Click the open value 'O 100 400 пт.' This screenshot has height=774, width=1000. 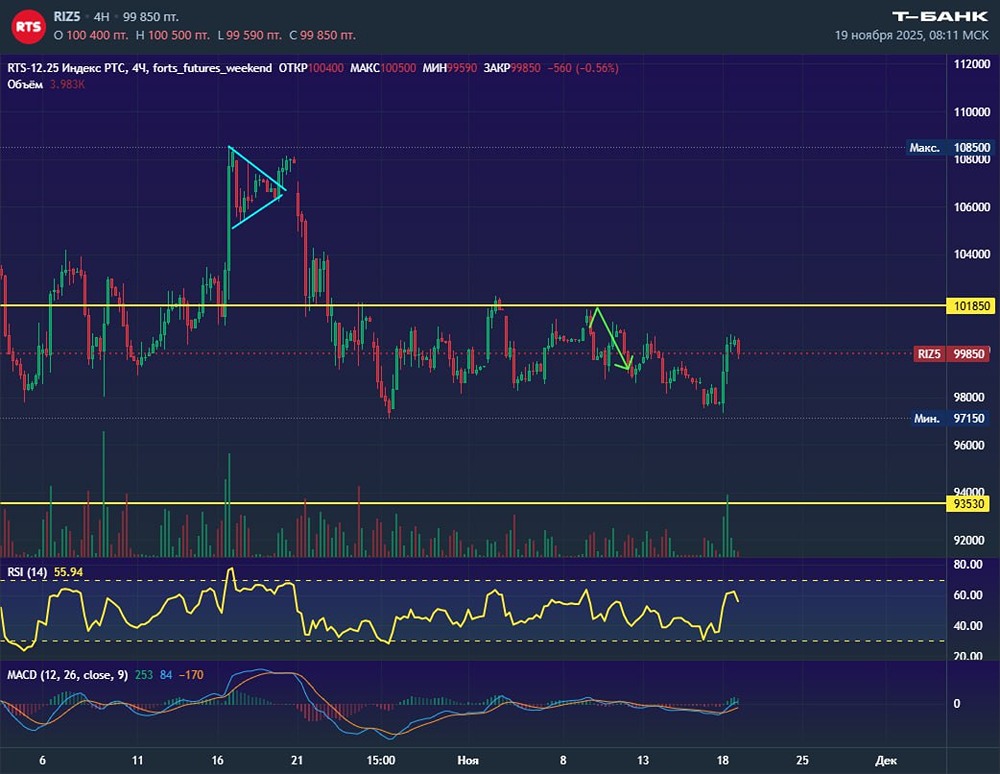(91, 35)
